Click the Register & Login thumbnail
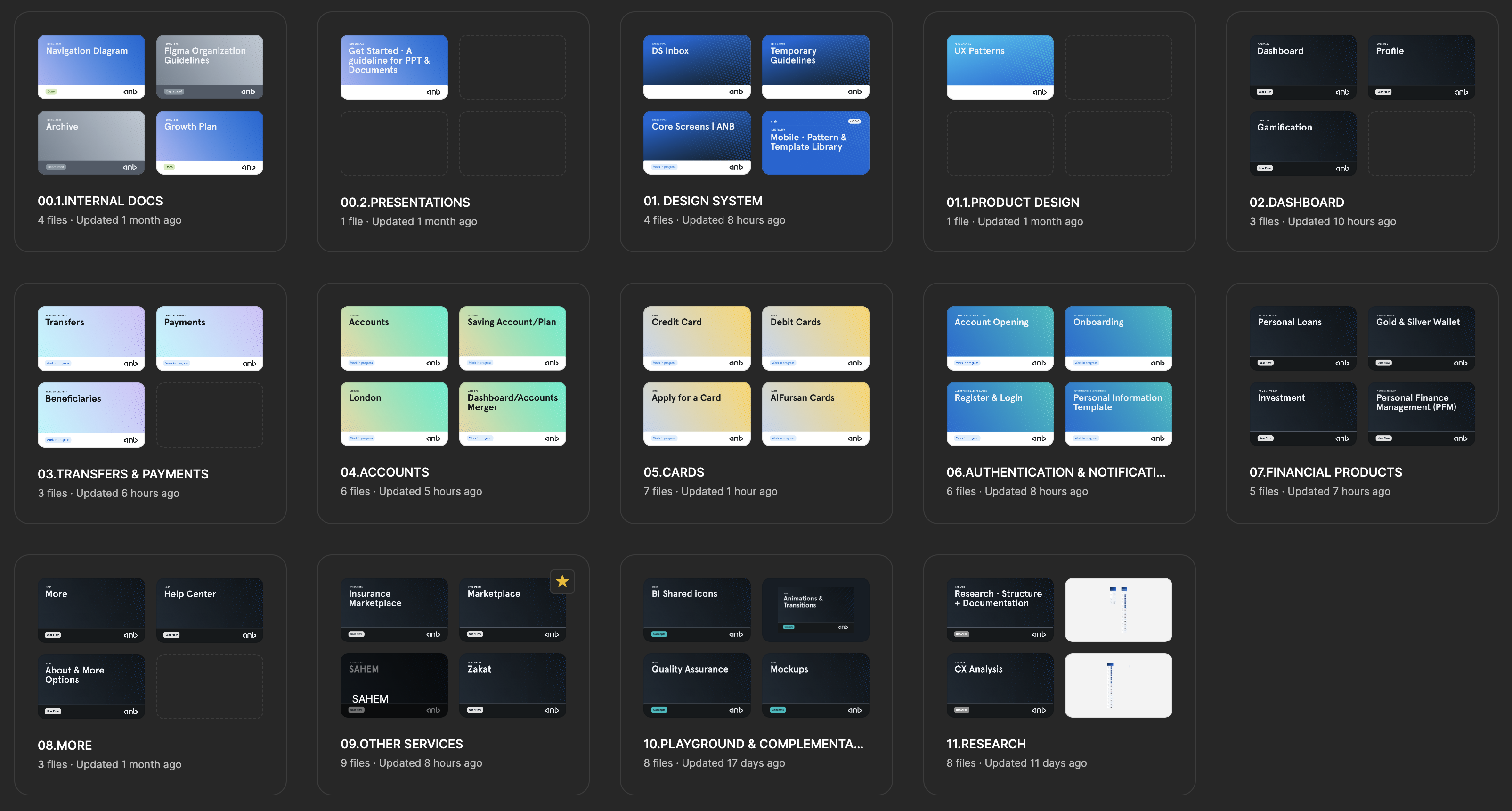The width and height of the screenshot is (1512, 811). (1000, 413)
